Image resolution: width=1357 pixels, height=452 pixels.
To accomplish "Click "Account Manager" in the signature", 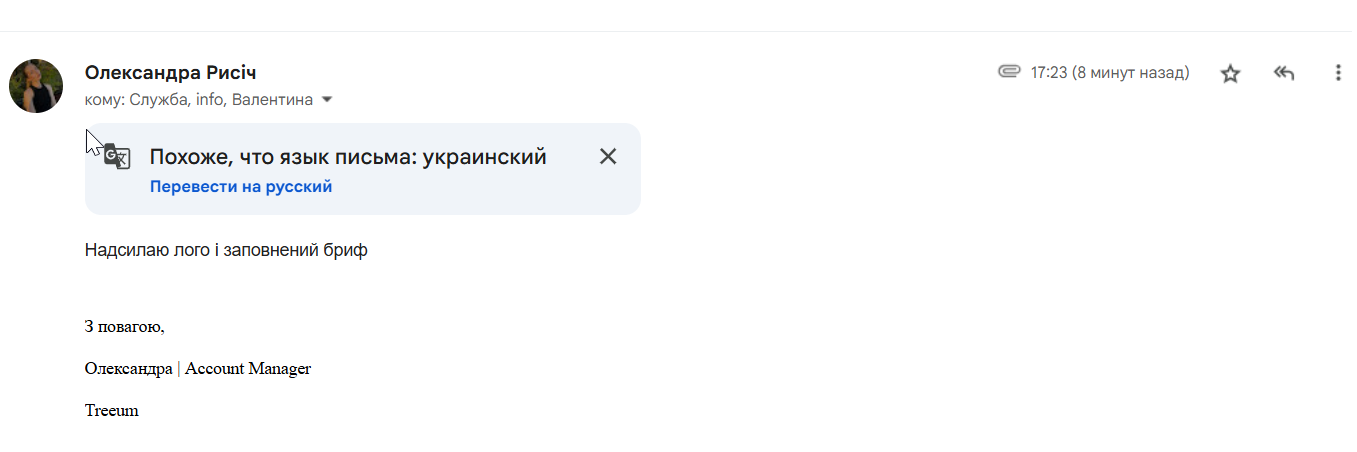I will point(248,369).
